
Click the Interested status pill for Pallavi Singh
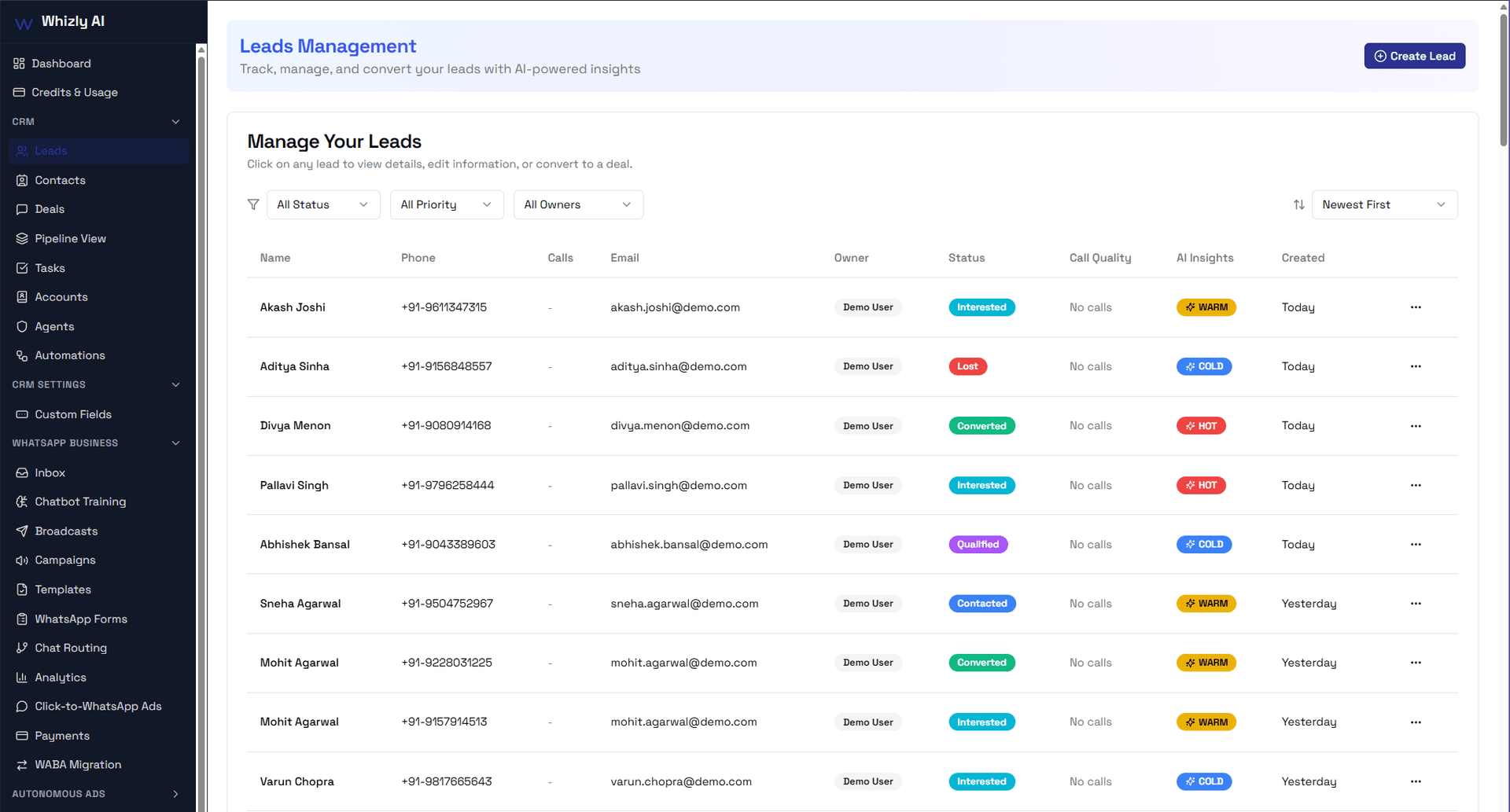pos(981,485)
